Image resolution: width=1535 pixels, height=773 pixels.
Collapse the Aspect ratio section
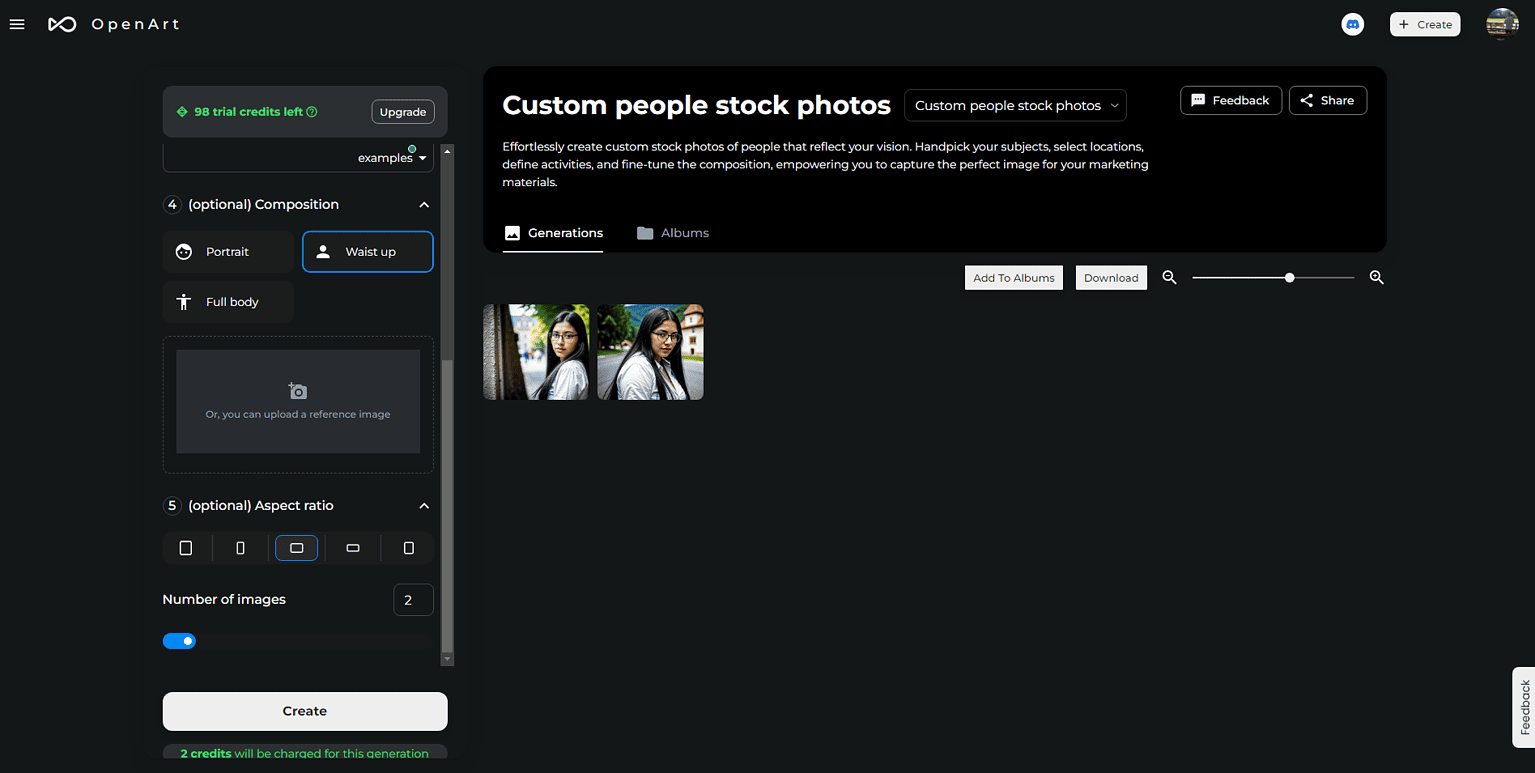pyautogui.click(x=424, y=506)
